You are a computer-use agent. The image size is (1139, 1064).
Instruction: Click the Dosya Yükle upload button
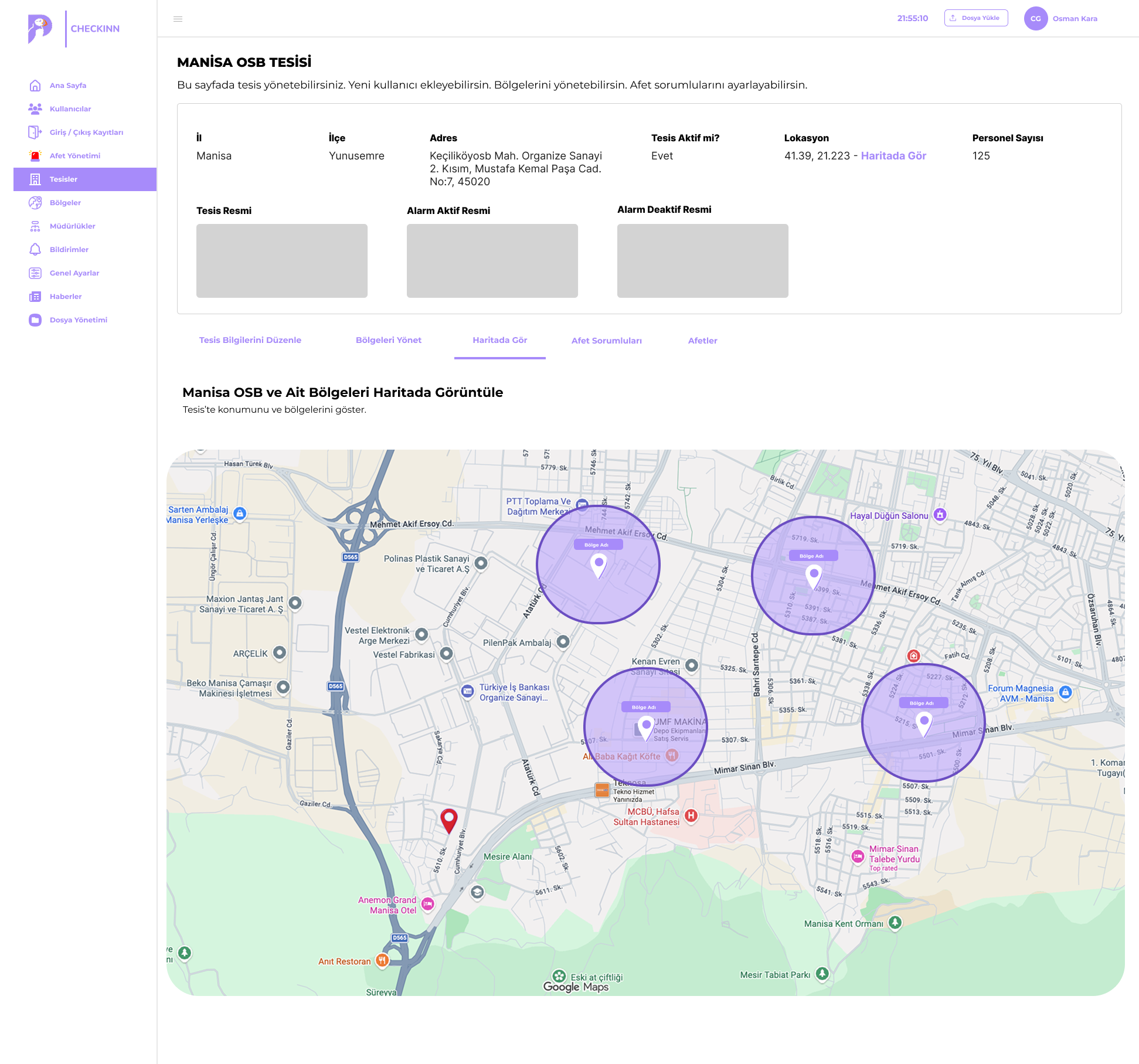pyautogui.click(x=976, y=18)
